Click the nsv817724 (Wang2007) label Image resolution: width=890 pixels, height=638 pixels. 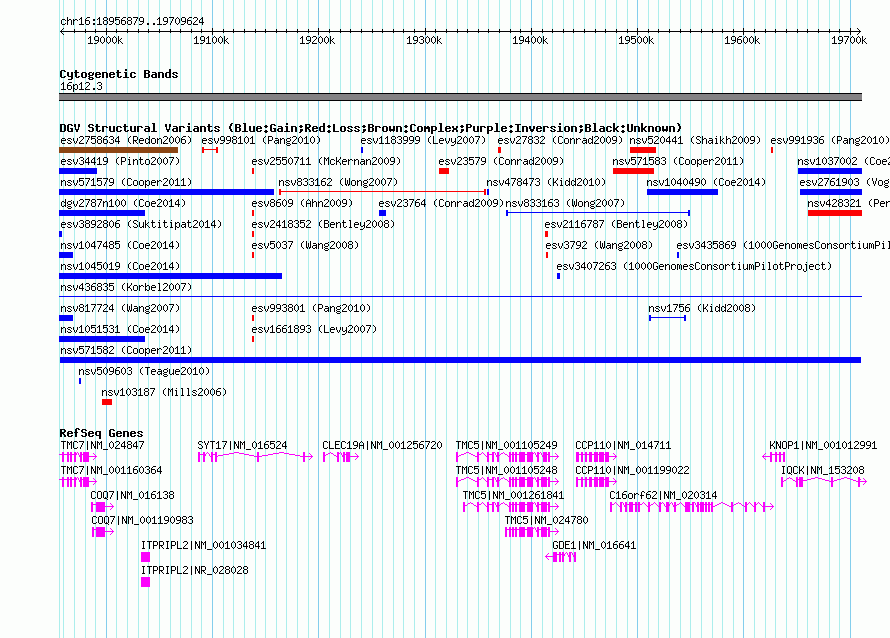[120, 308]
